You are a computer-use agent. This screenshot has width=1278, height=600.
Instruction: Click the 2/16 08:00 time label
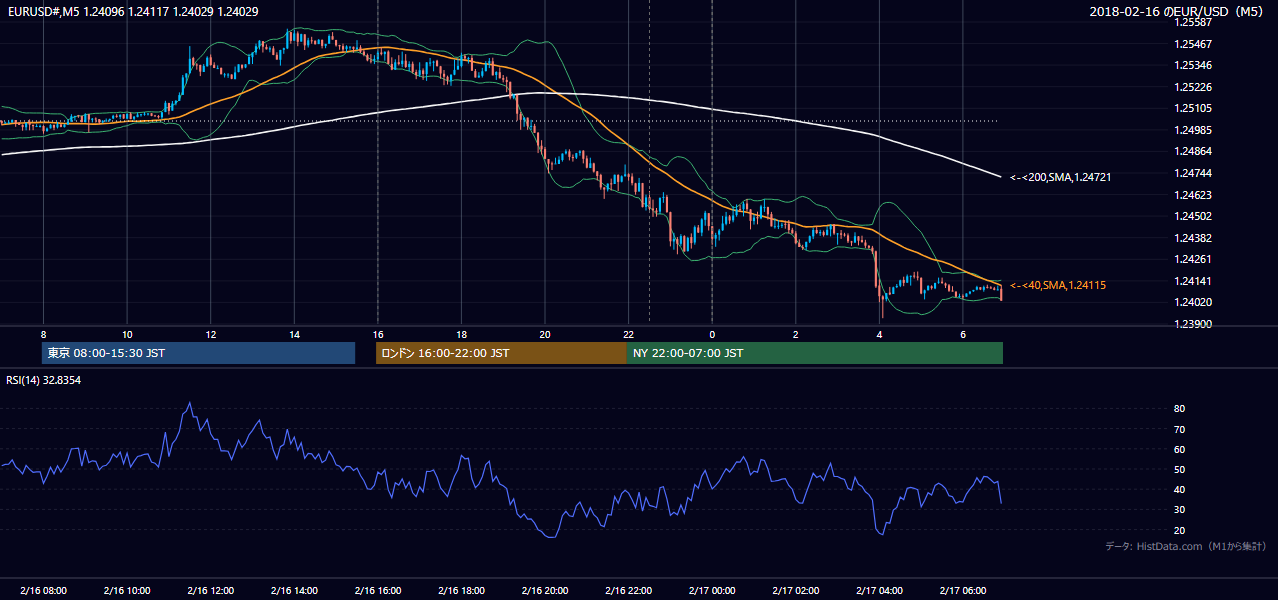click(43, 591)
